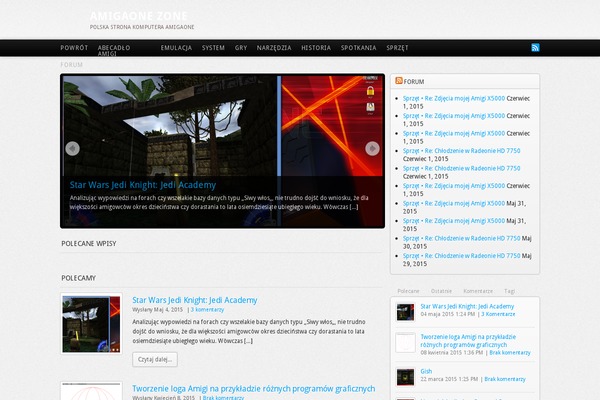Open sidebar Tworzenie loga Amigi link
Image resolution: width=600 pixels, height=400 pixels.
[468, 341]
